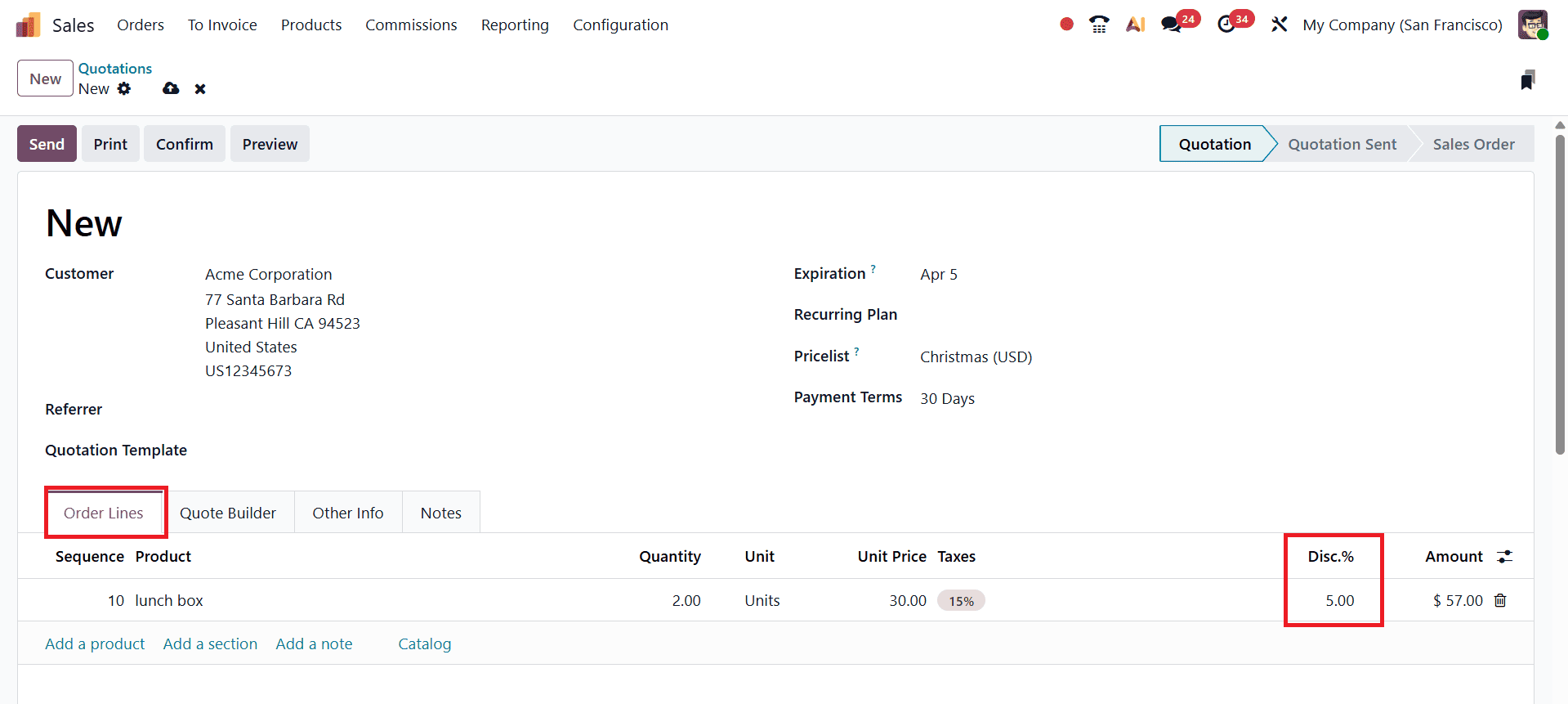Screen dimensions: 1568x704
Task: Show the Expiration help tooltip icon
Action: point(873,268)
